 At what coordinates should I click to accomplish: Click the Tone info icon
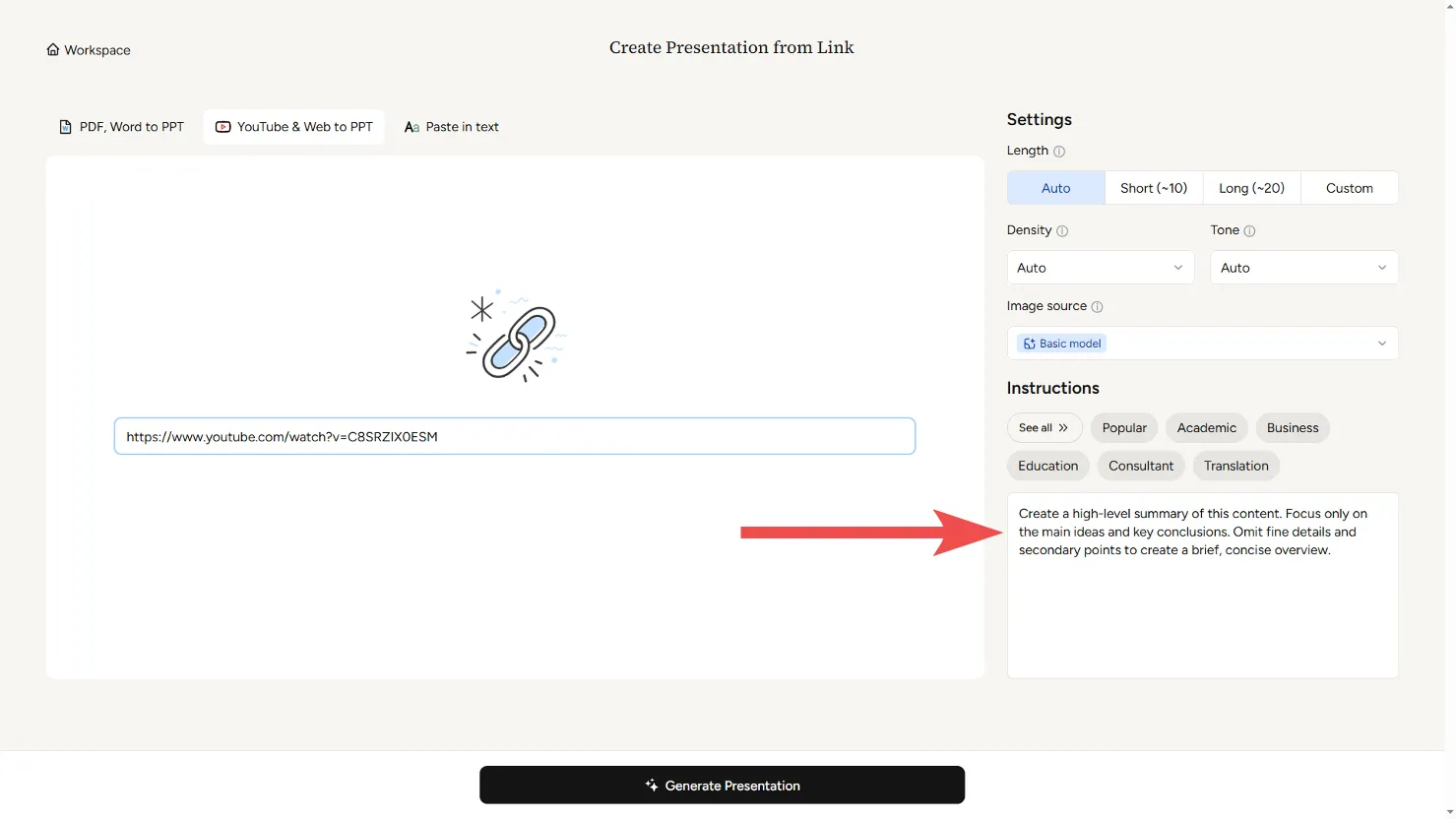point(1249,231)
